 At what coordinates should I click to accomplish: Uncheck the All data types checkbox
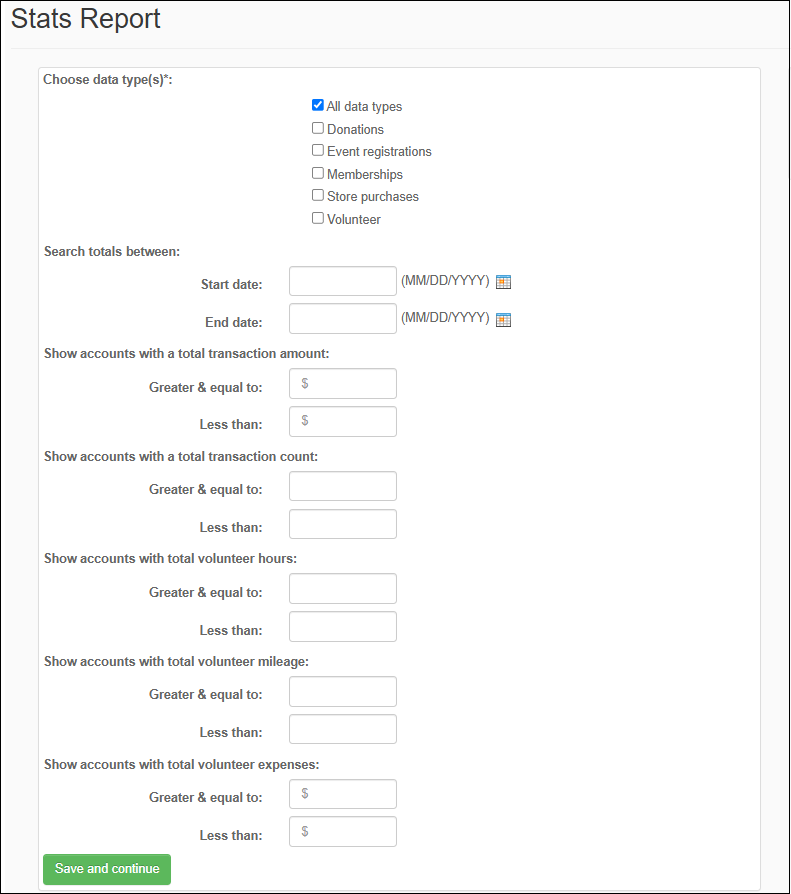pos(318,105)
